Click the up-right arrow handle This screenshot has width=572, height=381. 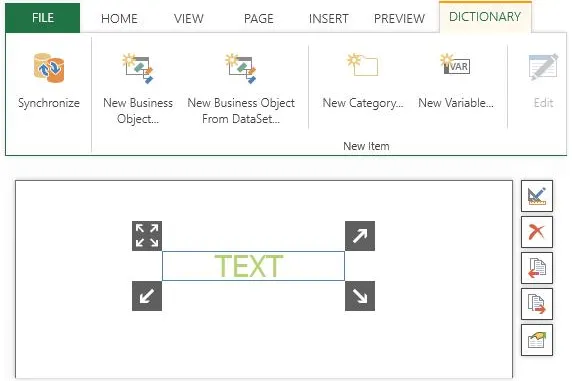[x=360, y=236]
